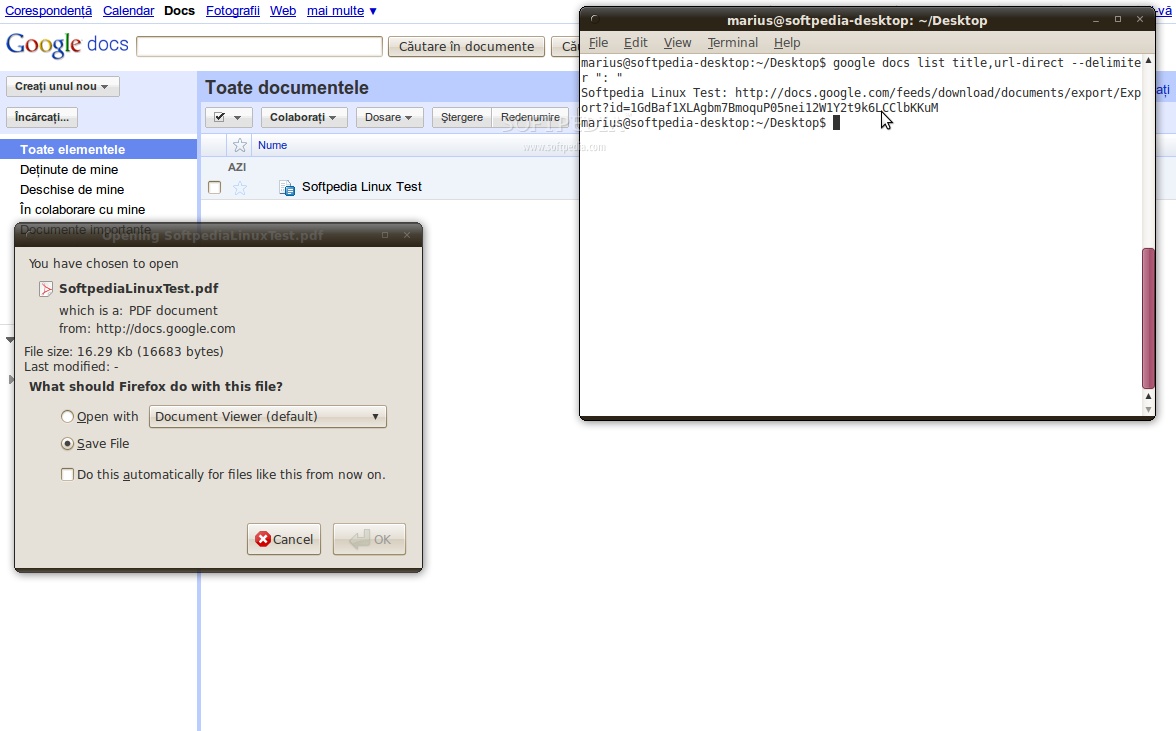Select the Save File radio button

[68, 444]
